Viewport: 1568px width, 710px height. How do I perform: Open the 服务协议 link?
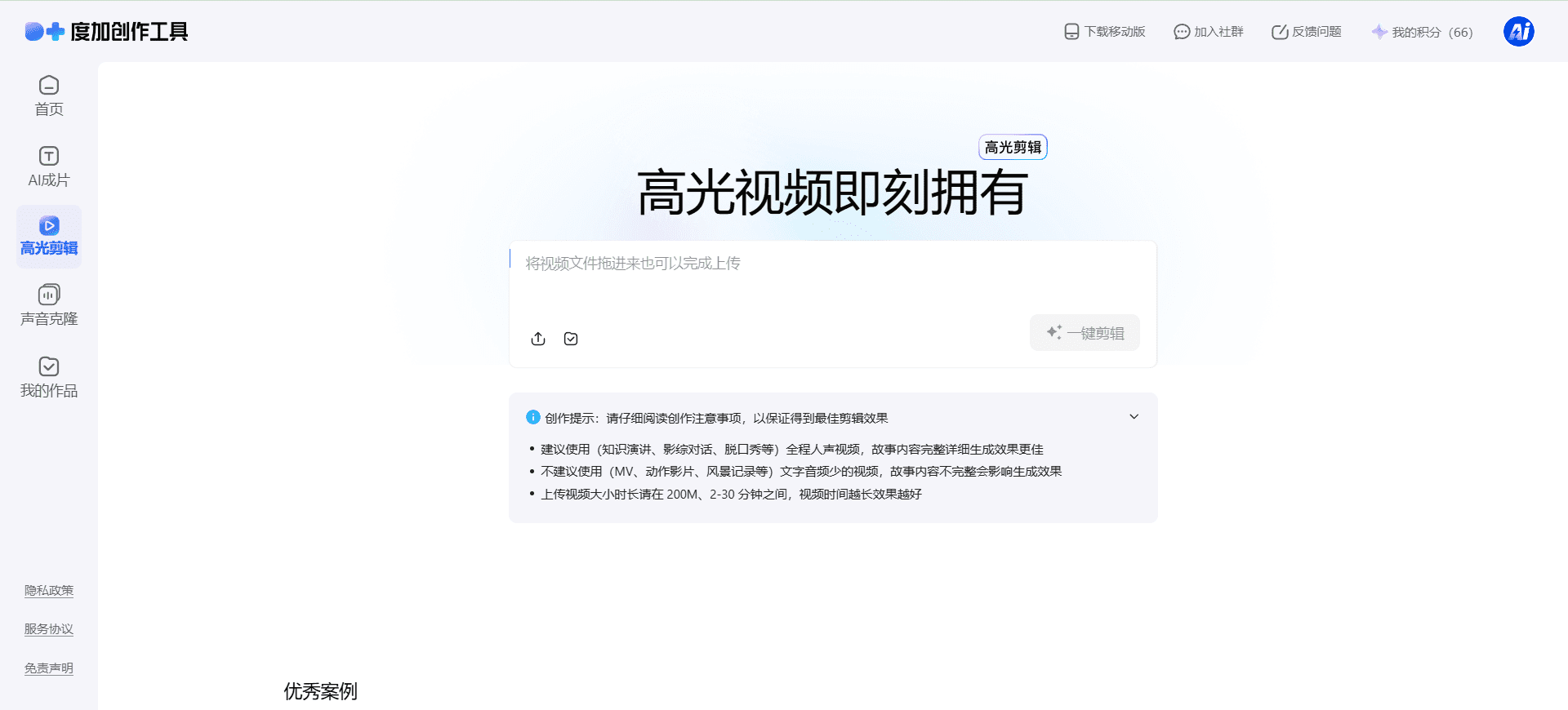point(49,629)
